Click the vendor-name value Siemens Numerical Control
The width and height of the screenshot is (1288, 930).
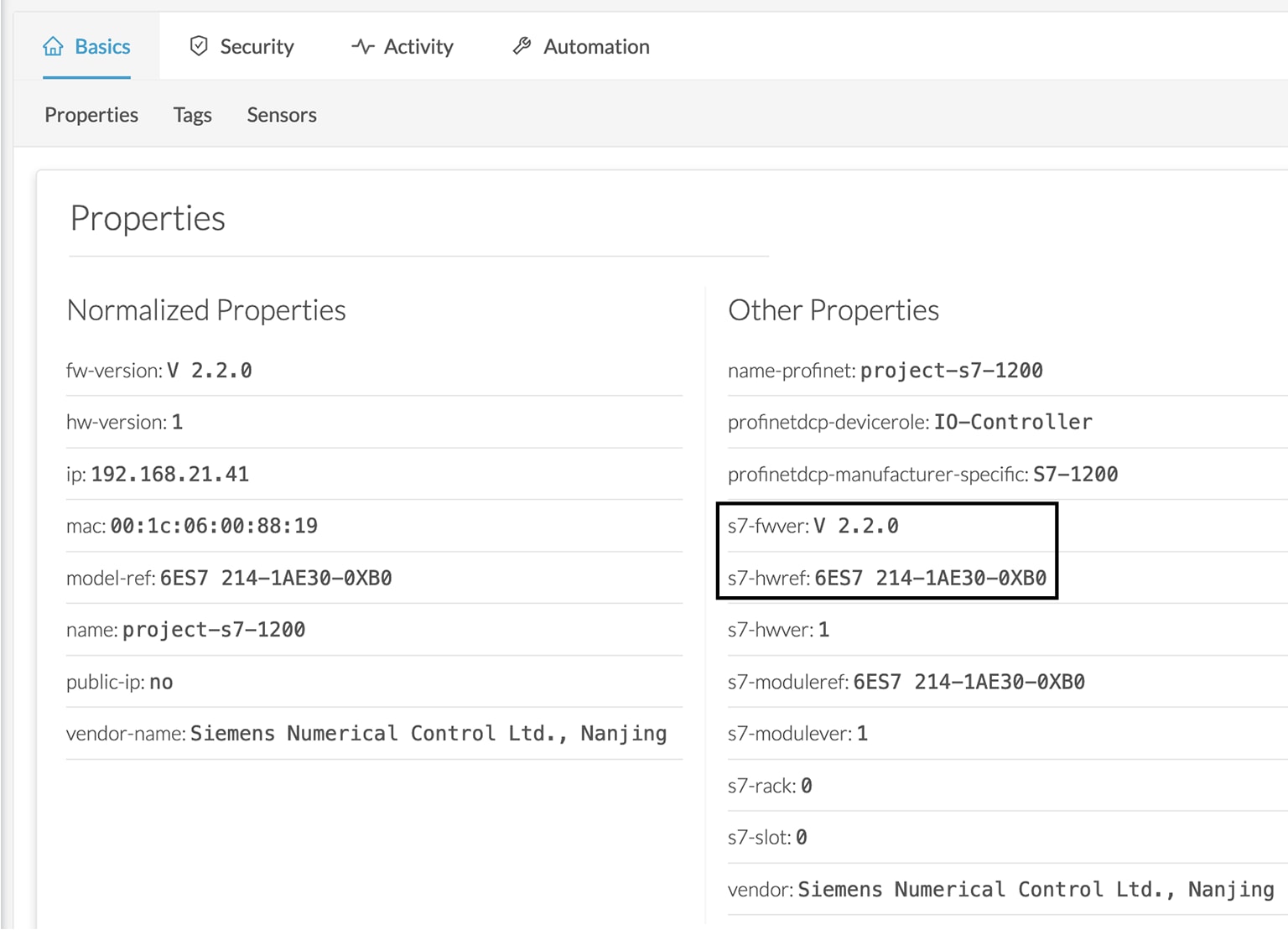click(428, 734)
